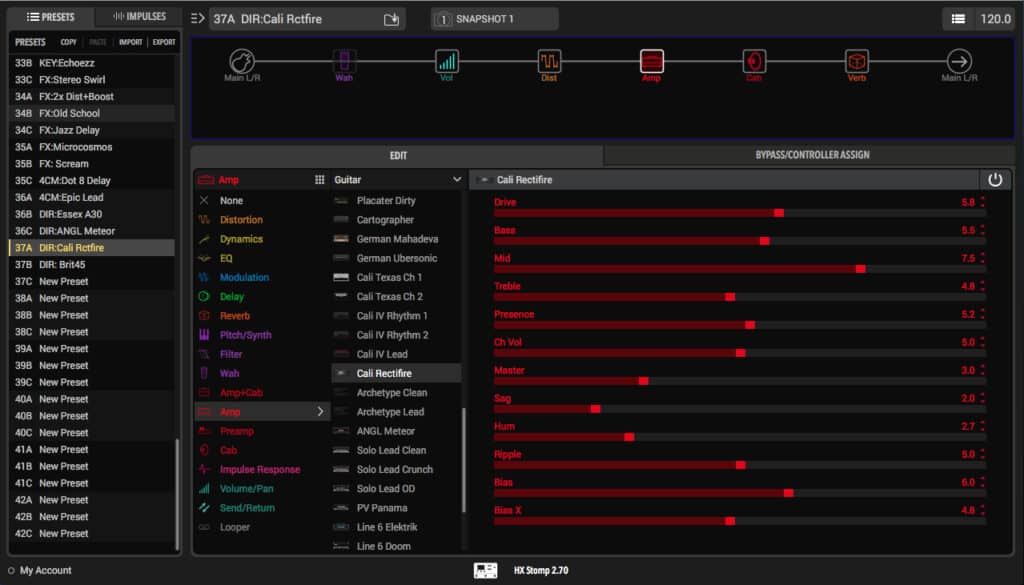This screenshot has height=585, width=1024.
Task: Click the Bias slider bar
Action: click(x=739, y=493)
